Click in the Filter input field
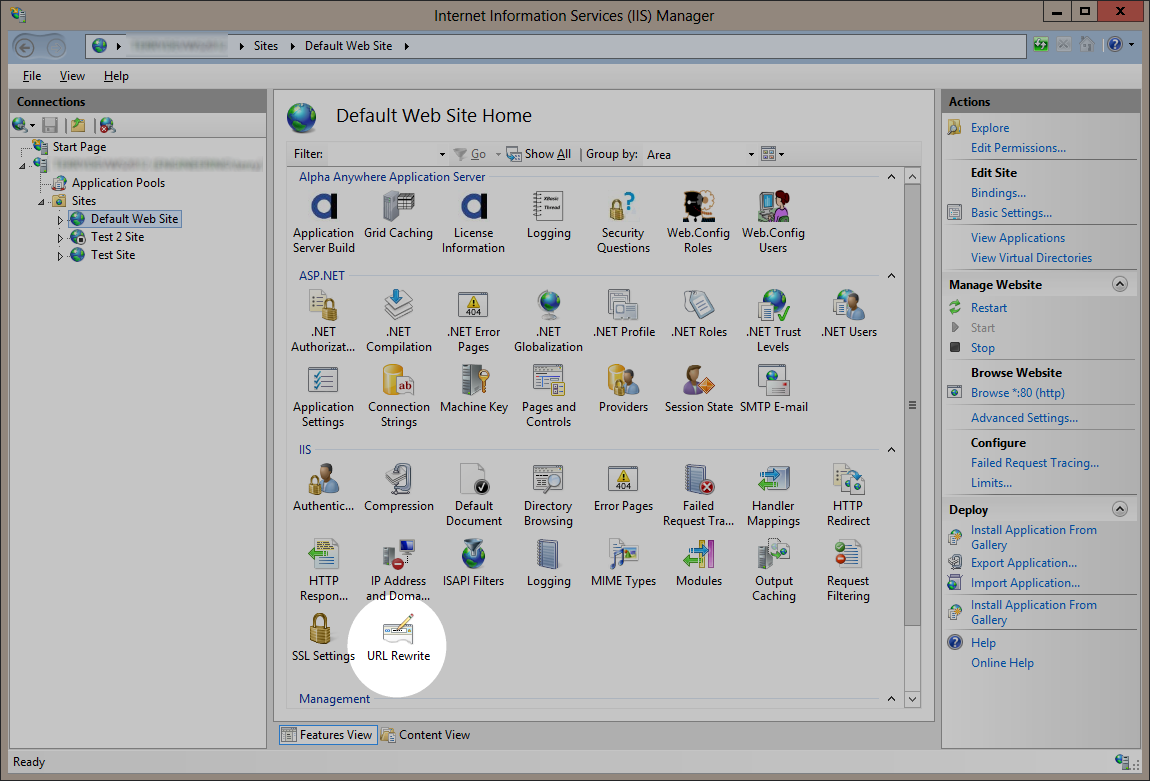Viewport: 1150px width, 781px height. 381,154
